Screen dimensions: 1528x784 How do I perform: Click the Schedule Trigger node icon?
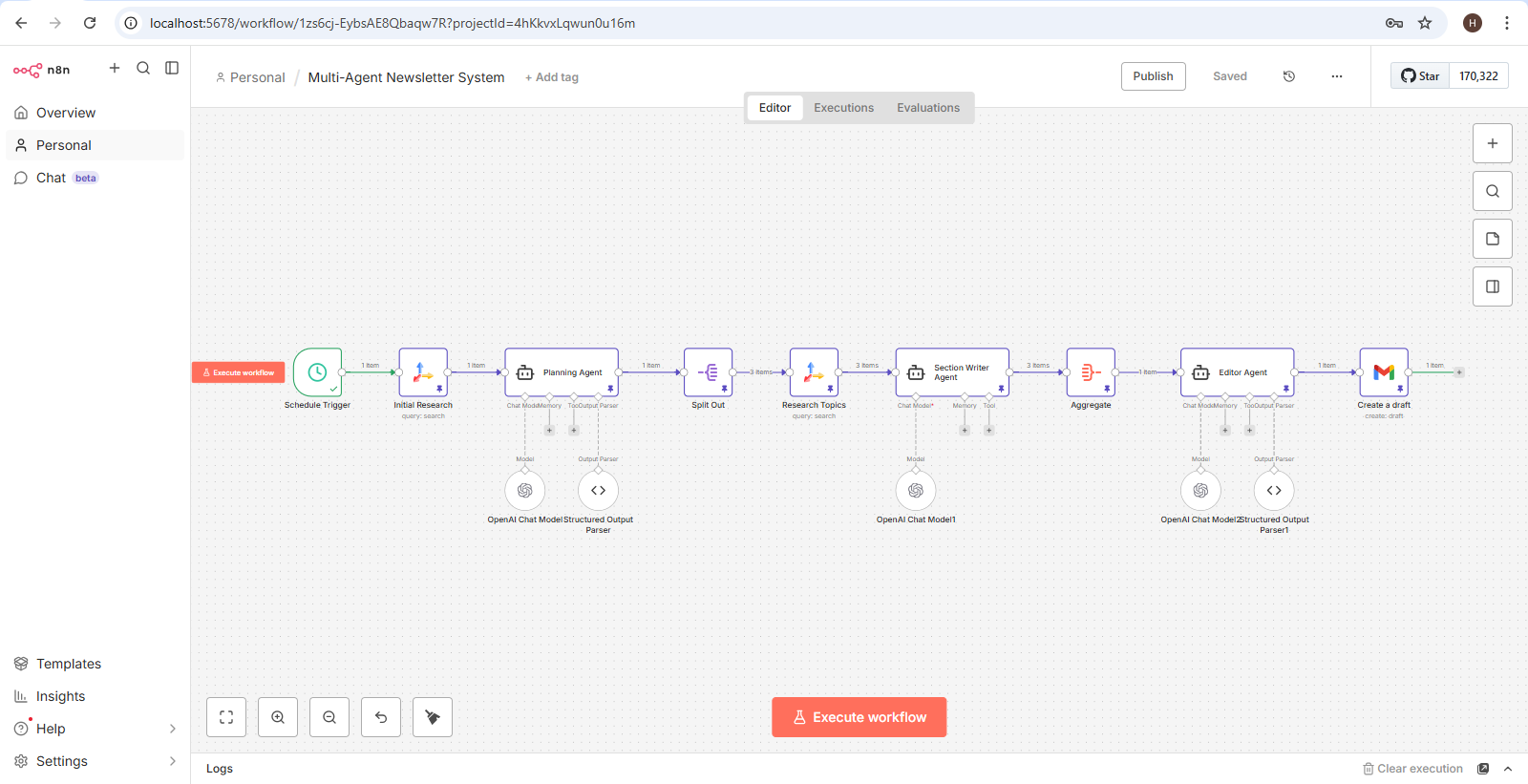click(x=317, y=372)
